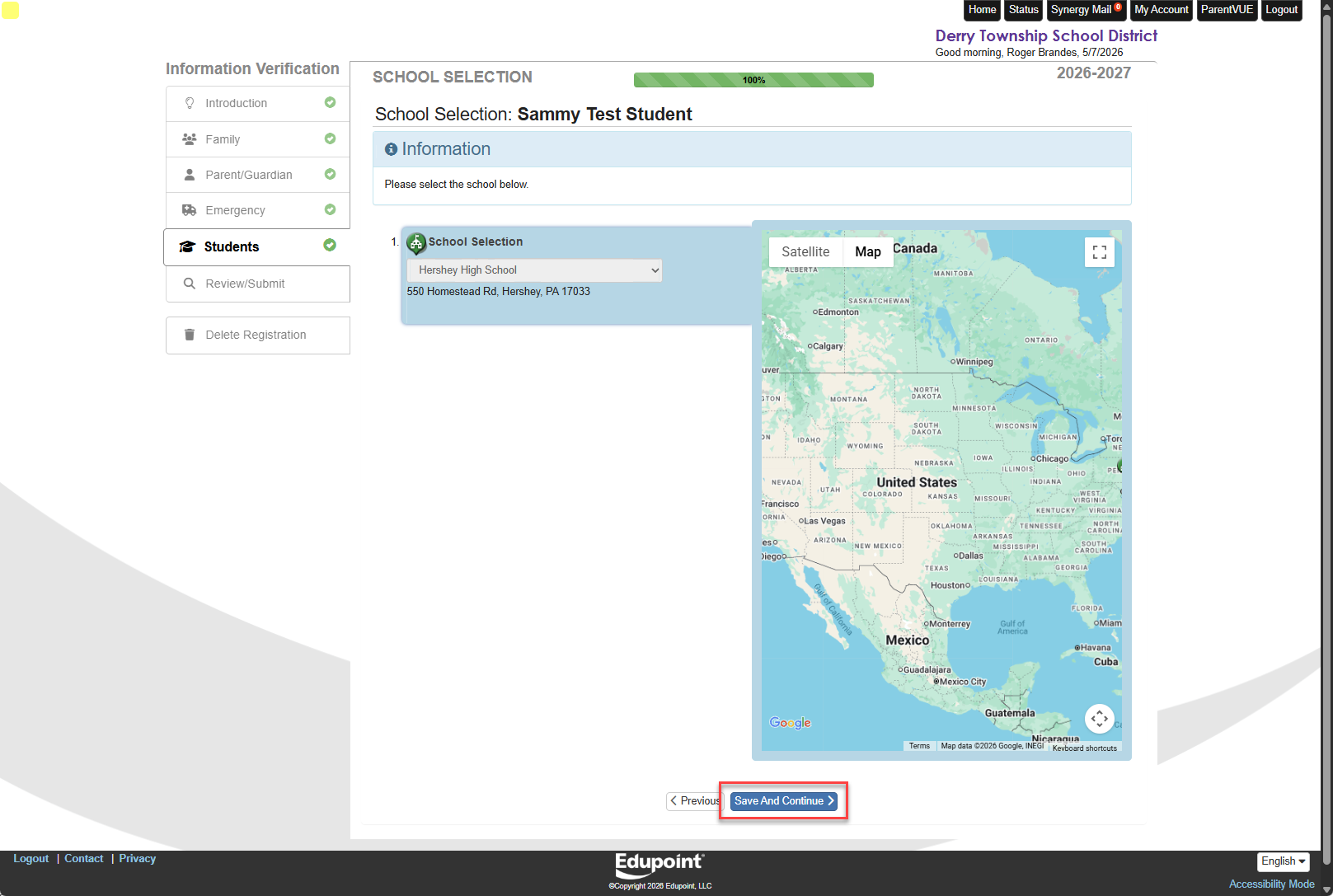Click the green checkmark beside Parent/Guardian
Screen dimensions: 1333x896
pyautogui.click(x=330, y=174)
